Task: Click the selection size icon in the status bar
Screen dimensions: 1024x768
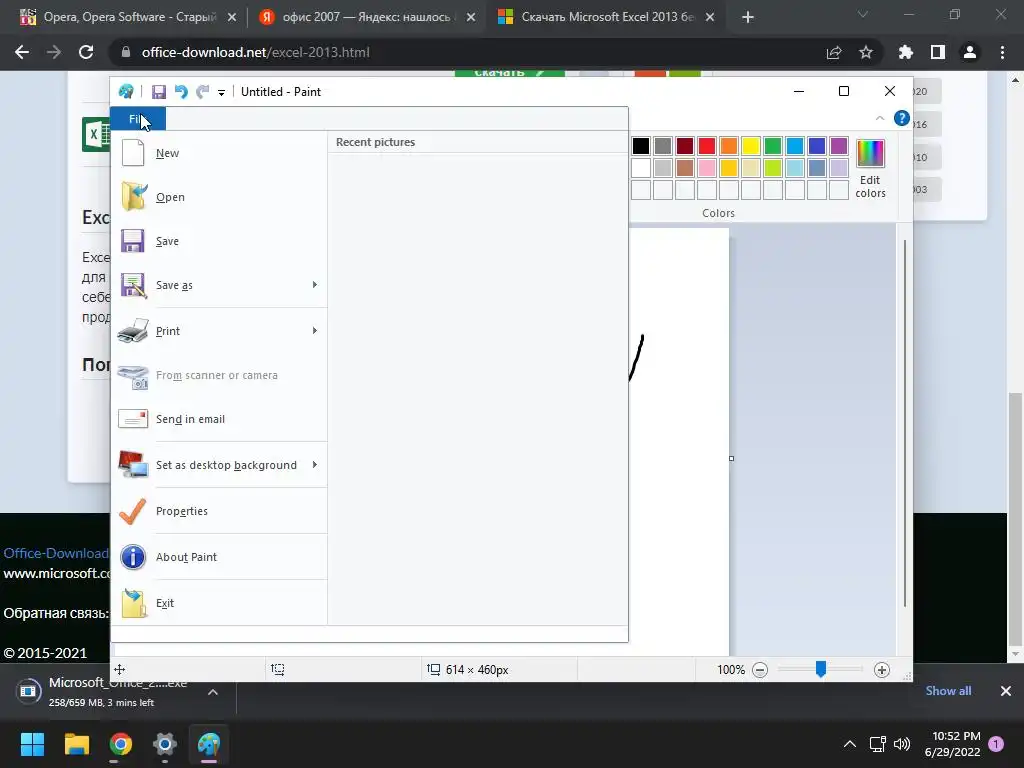Action: click(278, 669)
